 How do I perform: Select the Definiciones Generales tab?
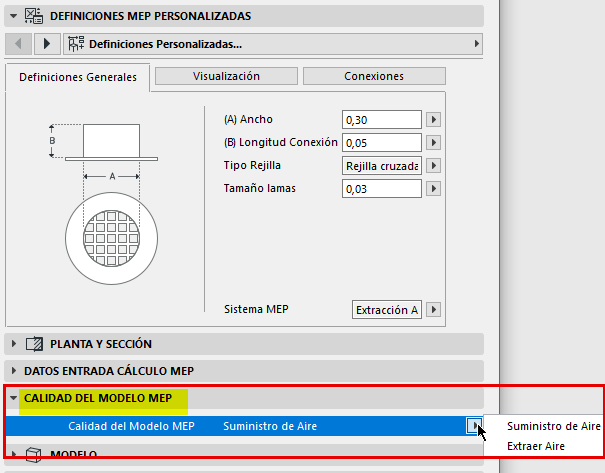78,77
